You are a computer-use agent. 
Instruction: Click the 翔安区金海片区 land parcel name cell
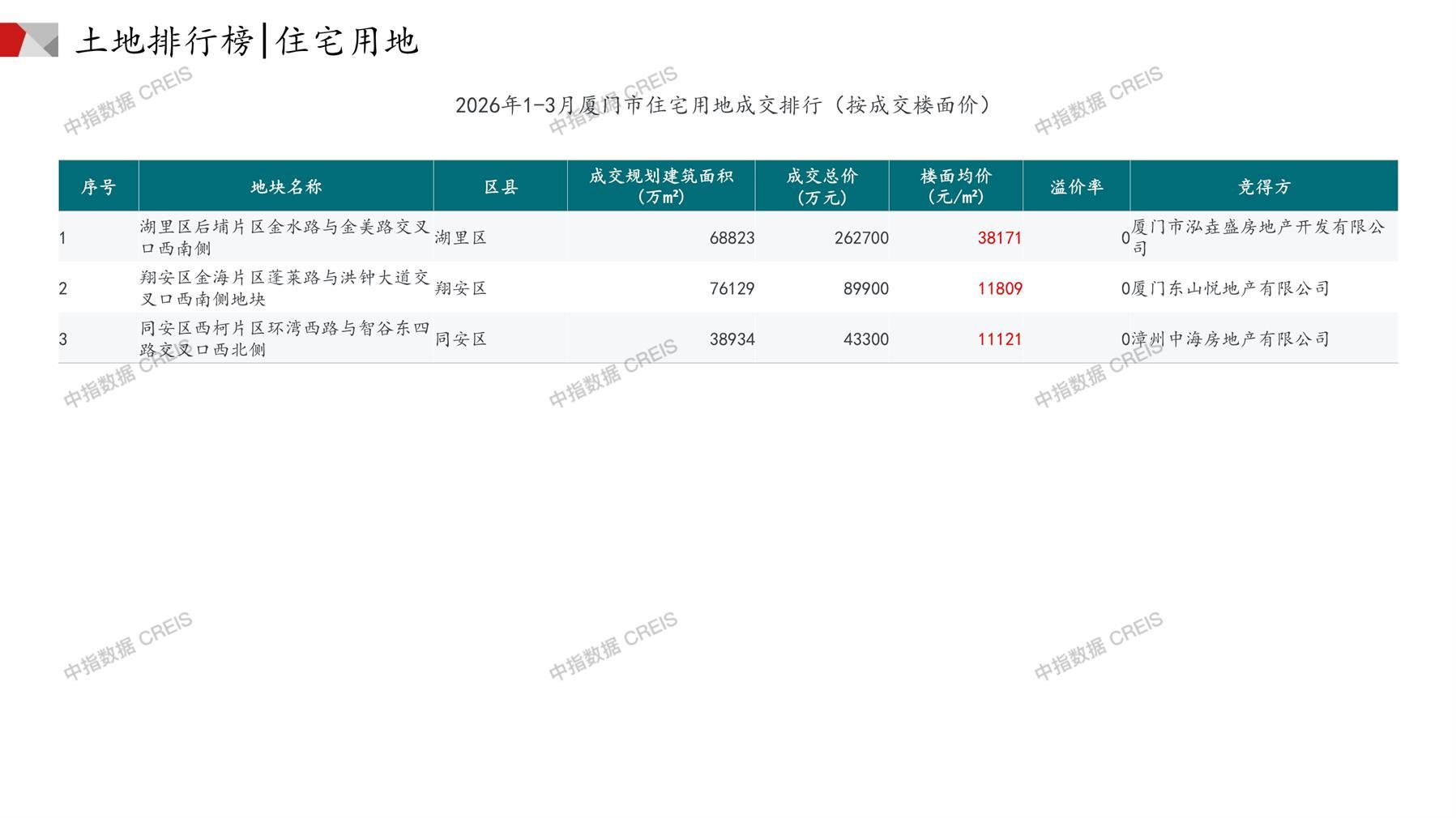[284, 288]
